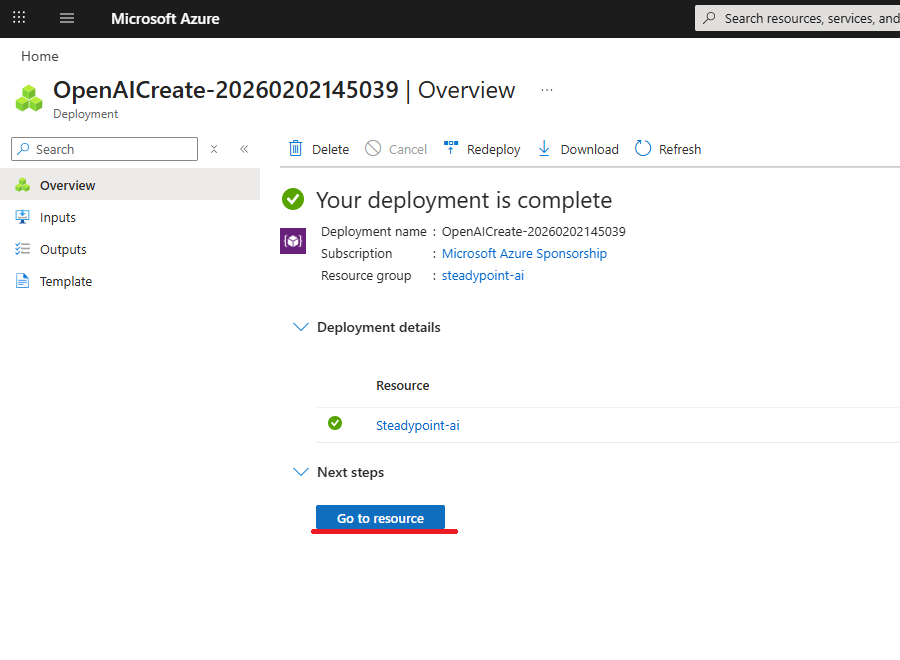Open the steadypoint-ai resource group link
The height and width of the screenshot is (660, 900).
pyautogui.click(x=482, y=275)
